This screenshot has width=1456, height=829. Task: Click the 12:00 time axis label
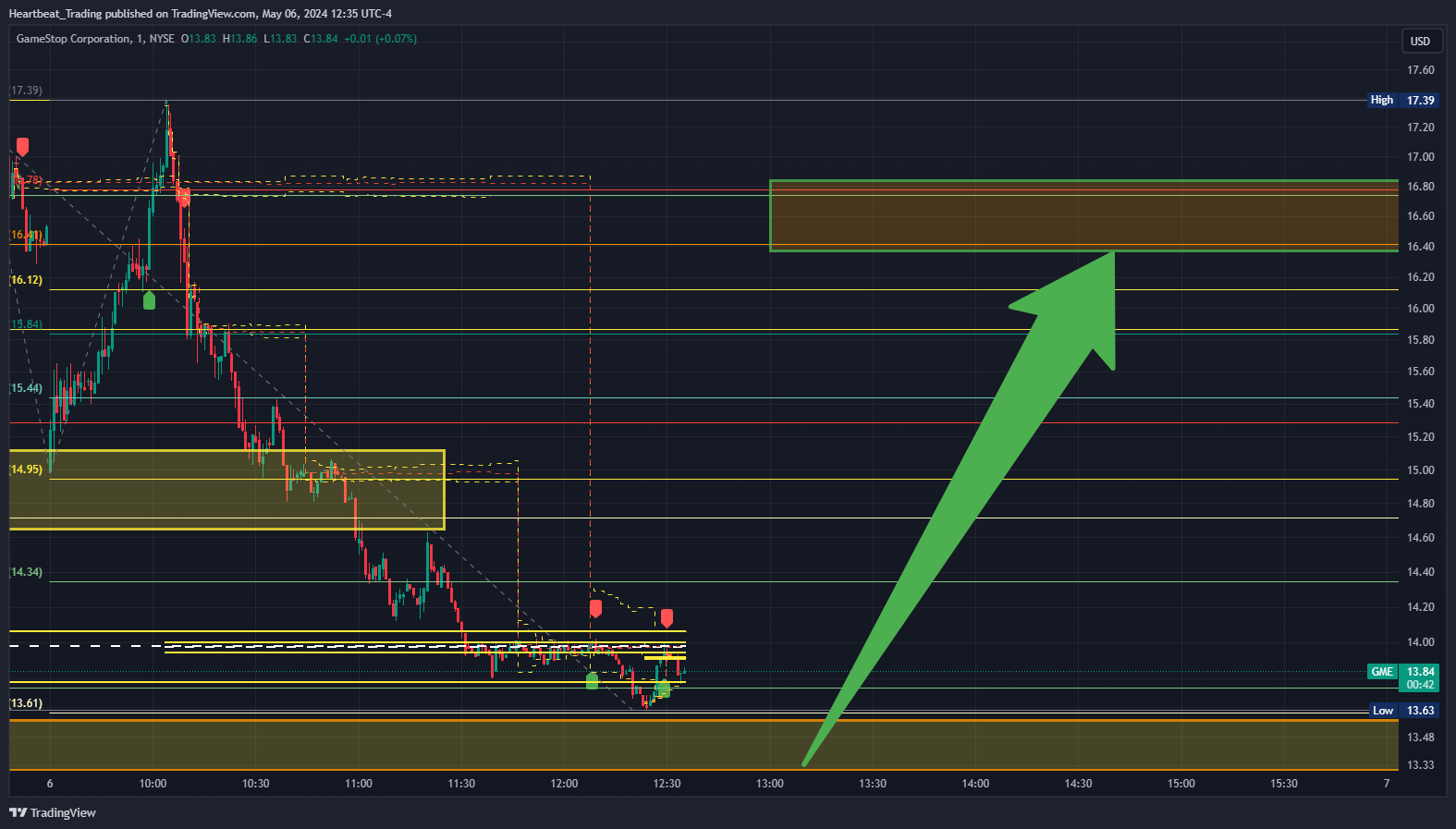[564, 784]
